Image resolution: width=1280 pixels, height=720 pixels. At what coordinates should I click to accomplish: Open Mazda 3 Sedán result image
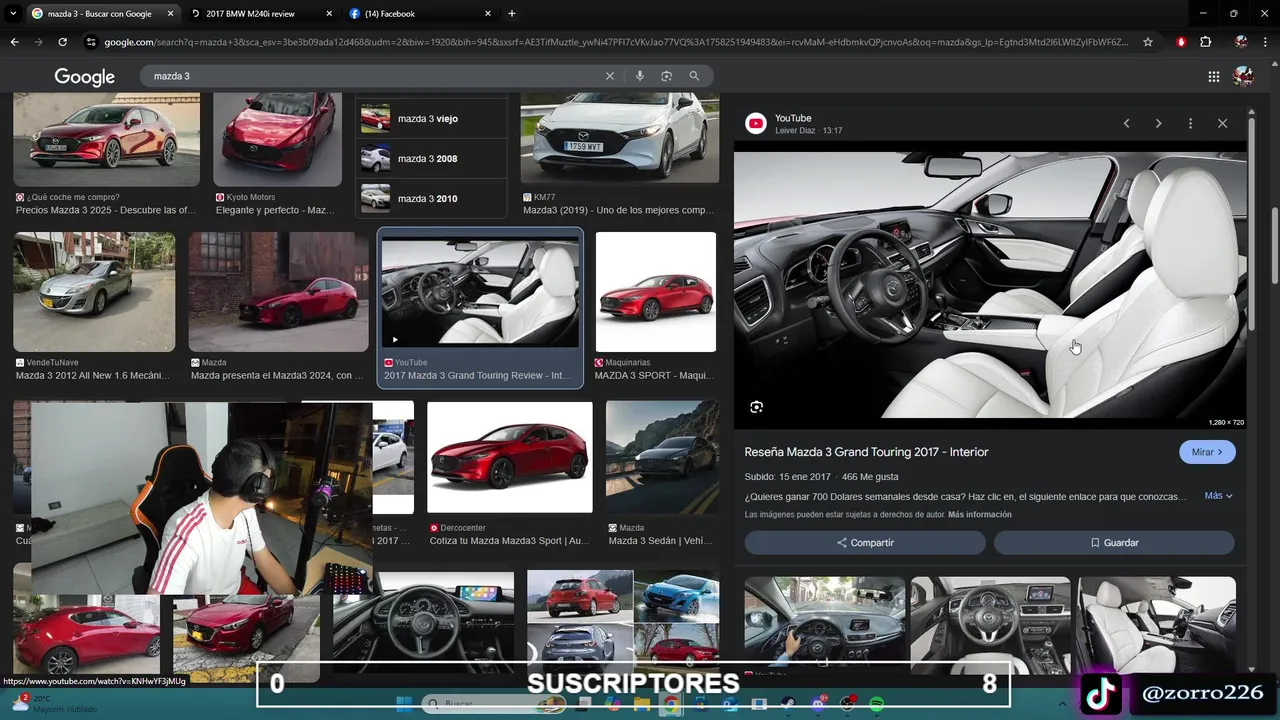click(662, 457)
